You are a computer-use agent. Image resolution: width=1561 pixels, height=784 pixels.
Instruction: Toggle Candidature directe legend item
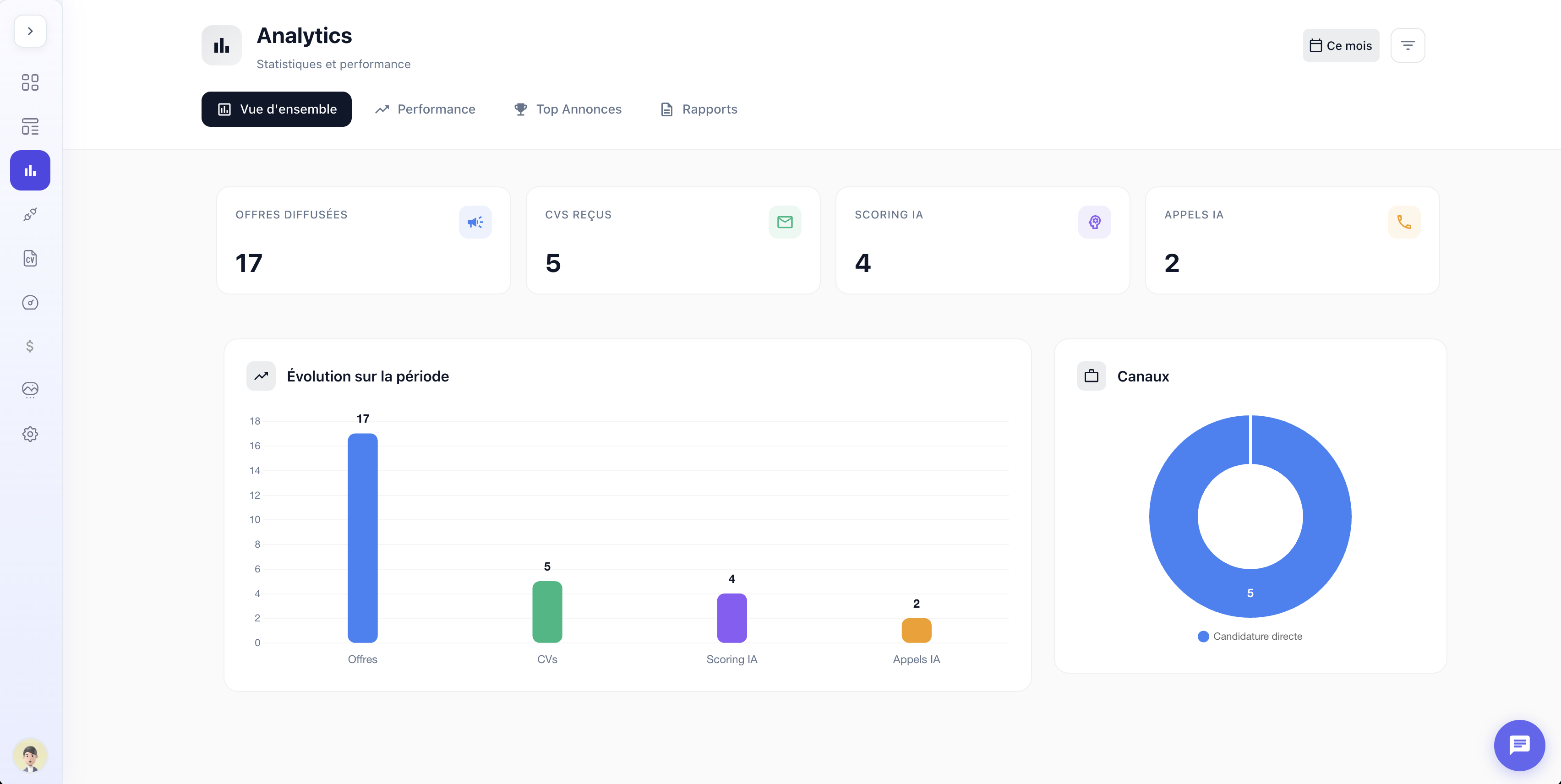coord(1250,636)
